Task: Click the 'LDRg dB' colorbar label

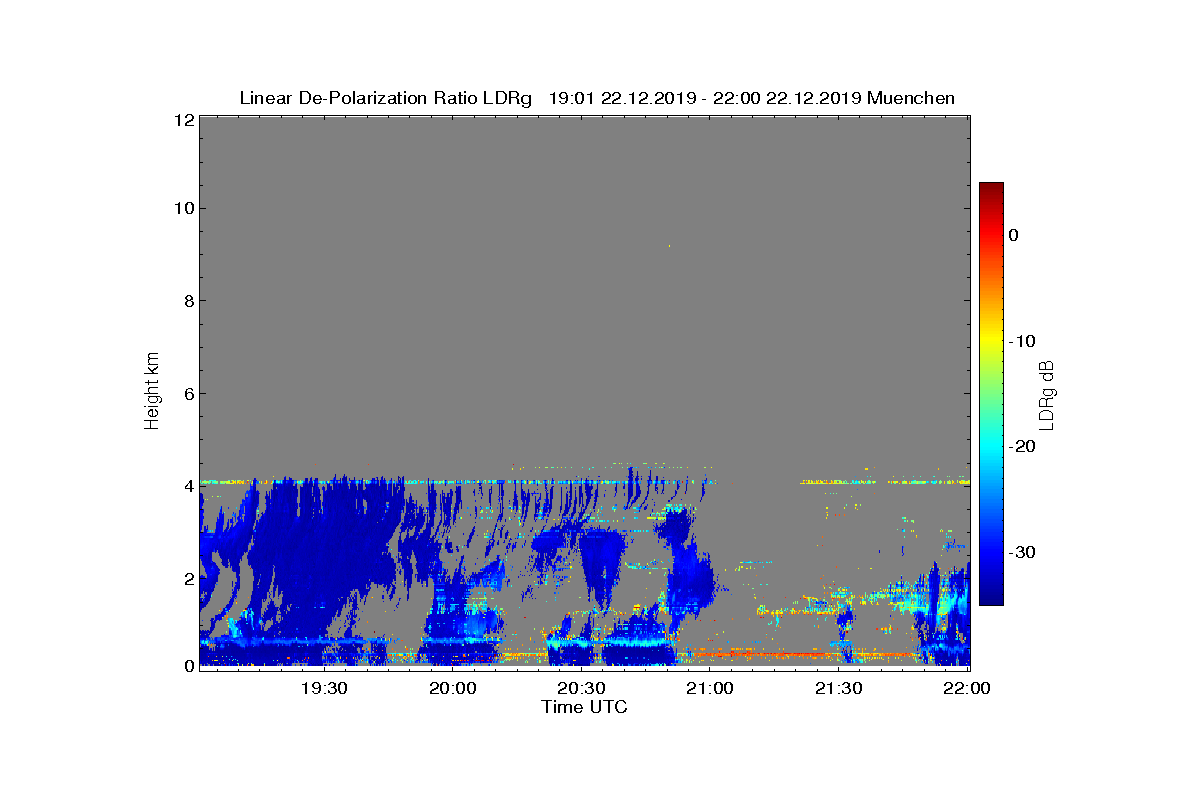Action: 1047,395
